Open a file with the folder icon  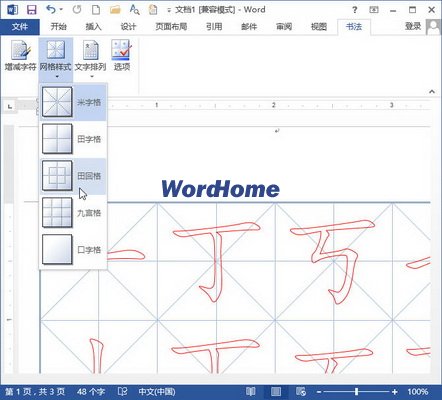(115, 9)
